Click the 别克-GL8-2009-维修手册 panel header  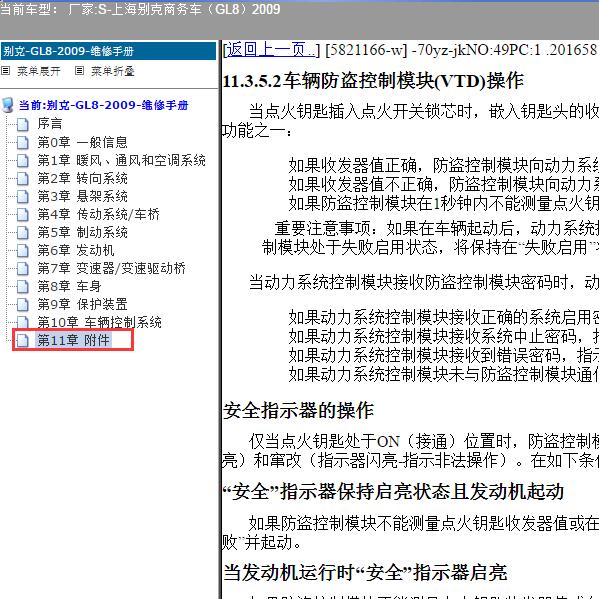[x=108, y=51]
